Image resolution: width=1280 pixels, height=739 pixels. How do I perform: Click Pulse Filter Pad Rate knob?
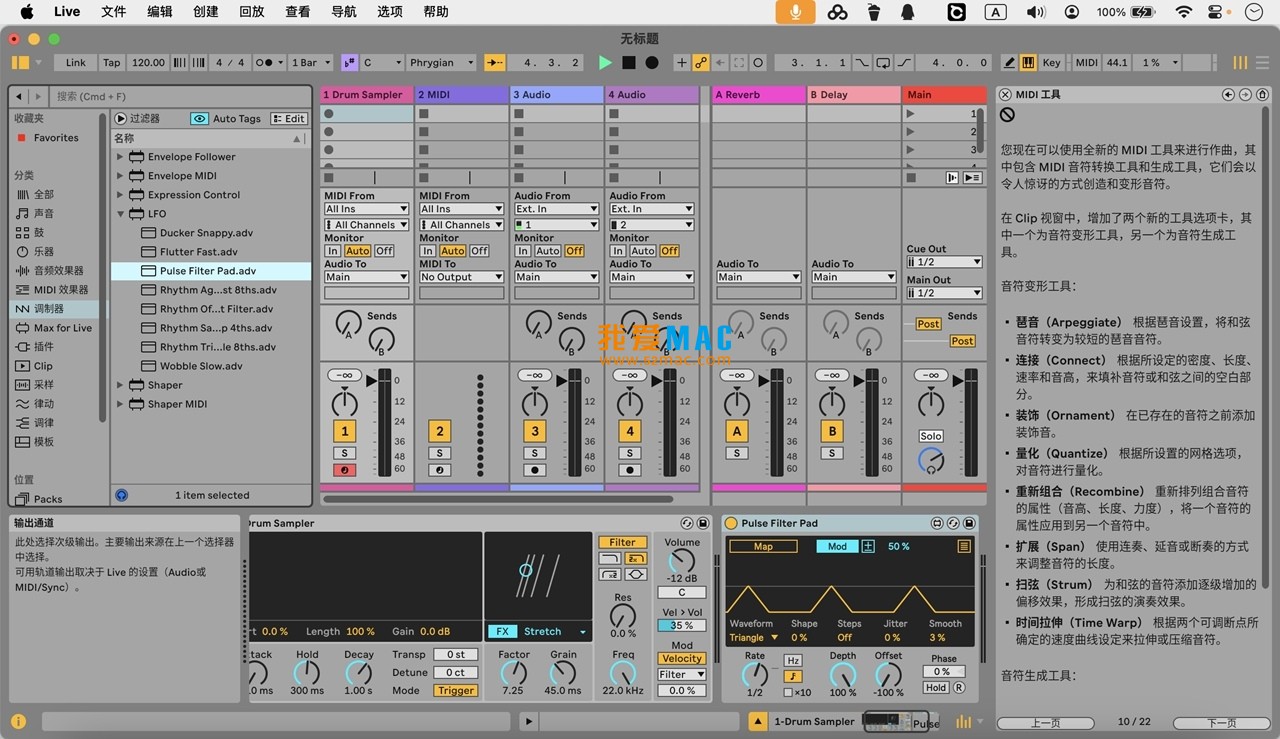click(755, 676)
